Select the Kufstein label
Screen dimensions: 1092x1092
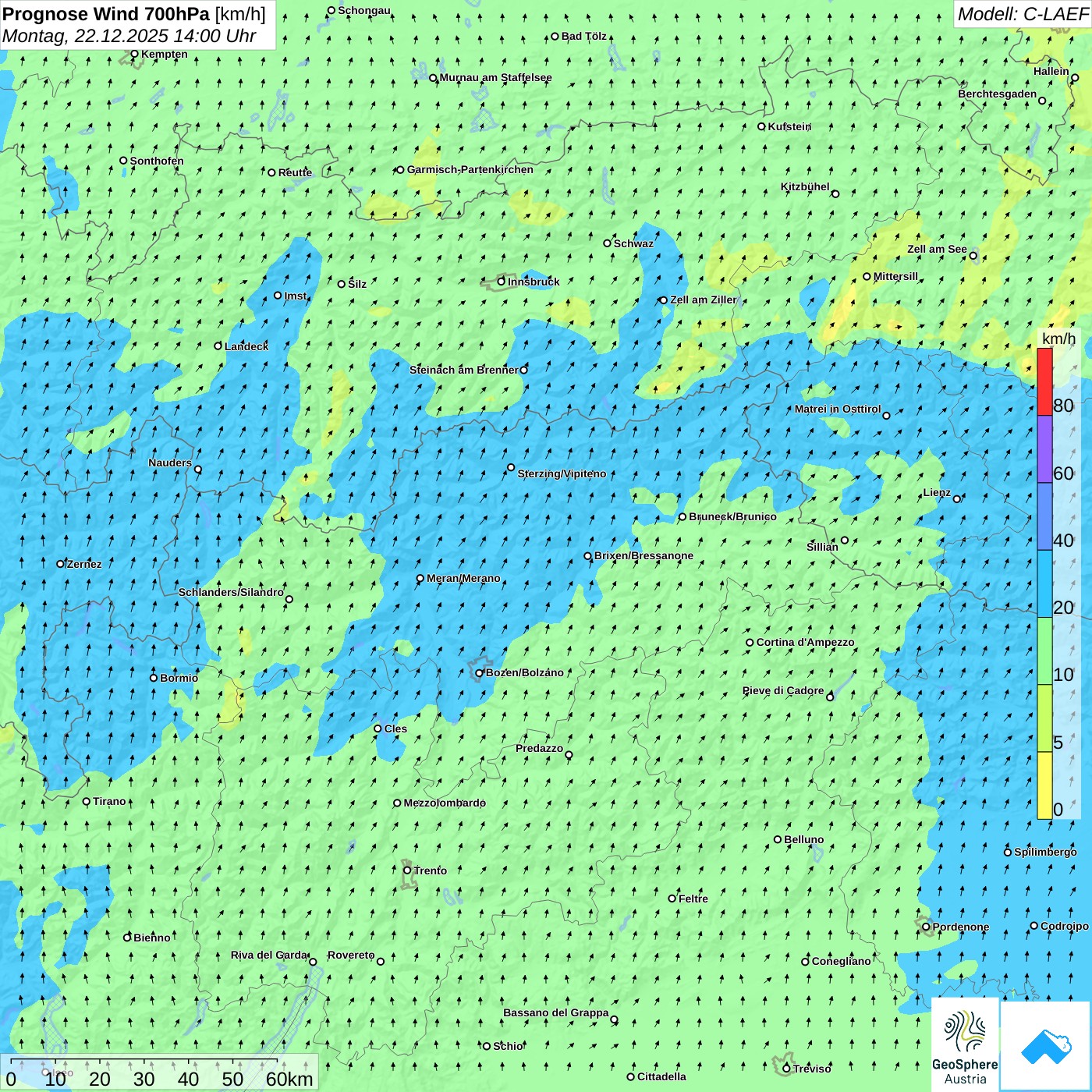789,126
